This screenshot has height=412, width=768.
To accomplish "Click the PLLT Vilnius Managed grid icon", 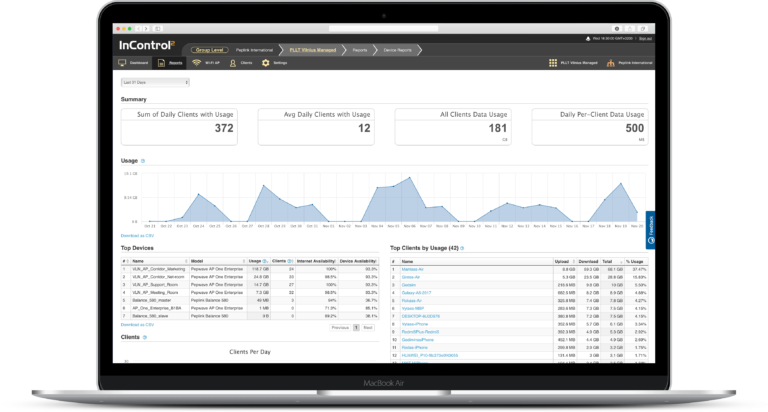I will coord(553,63).
